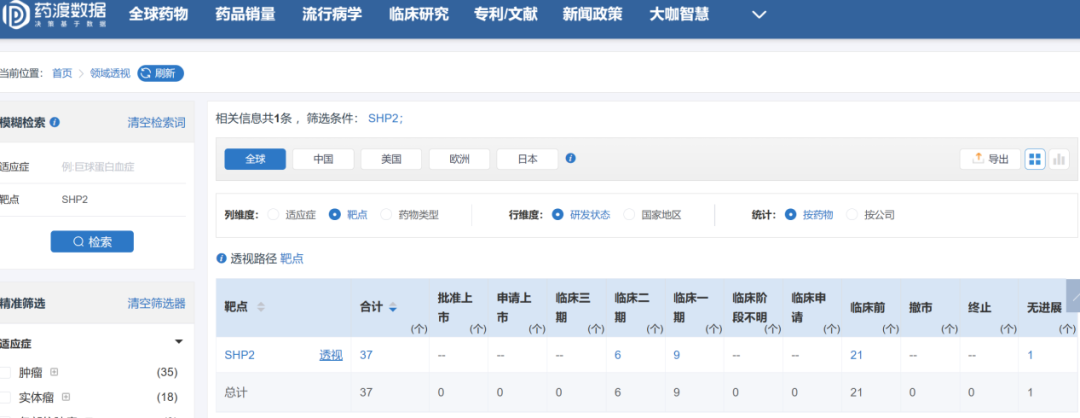This screenshot has width=1080, height=418.
Task: Select 按公司 statistics radio option
Action: click(852, 214)
